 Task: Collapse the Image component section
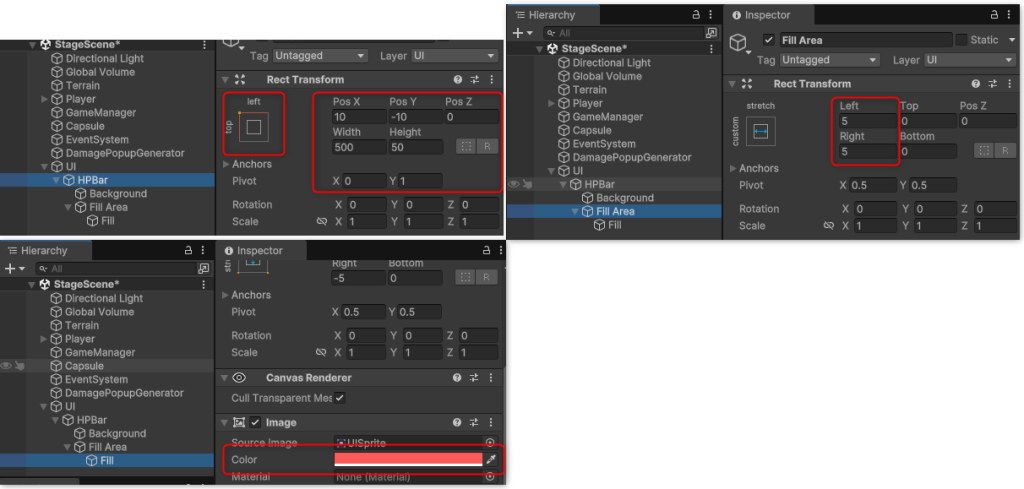(223, 423)
